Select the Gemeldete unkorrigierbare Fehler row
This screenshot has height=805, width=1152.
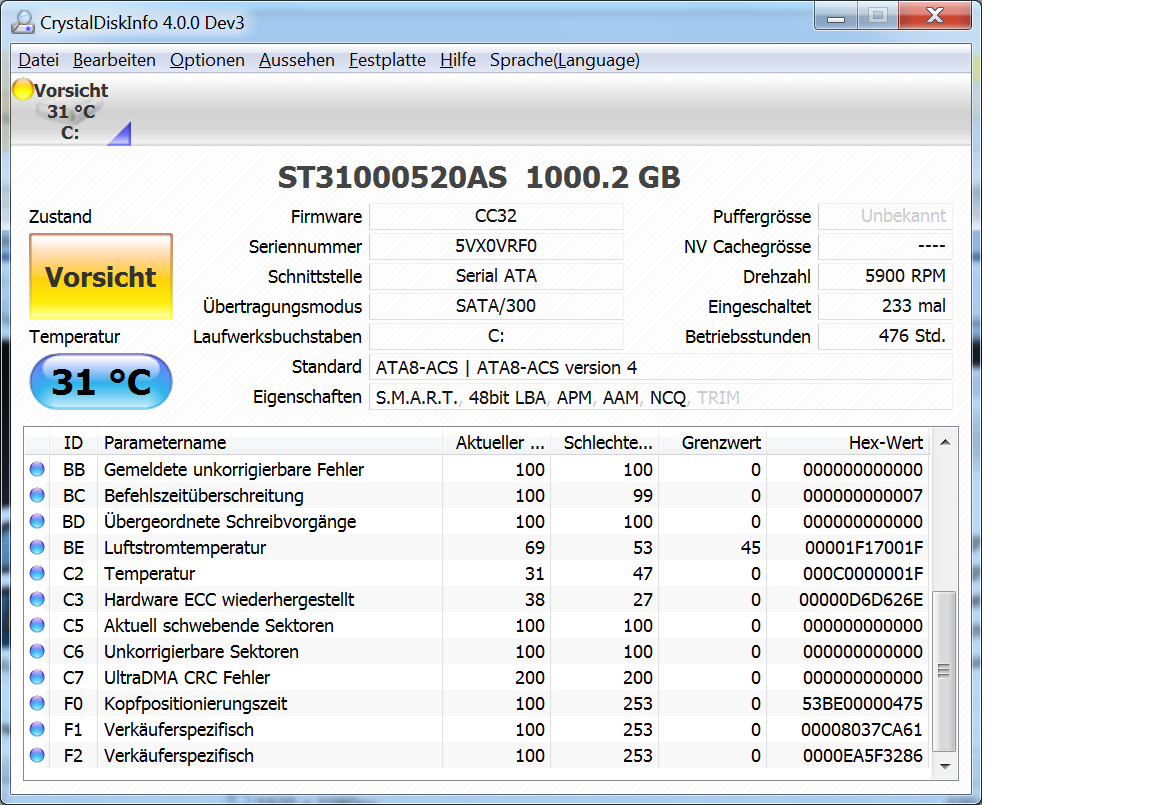478,469
